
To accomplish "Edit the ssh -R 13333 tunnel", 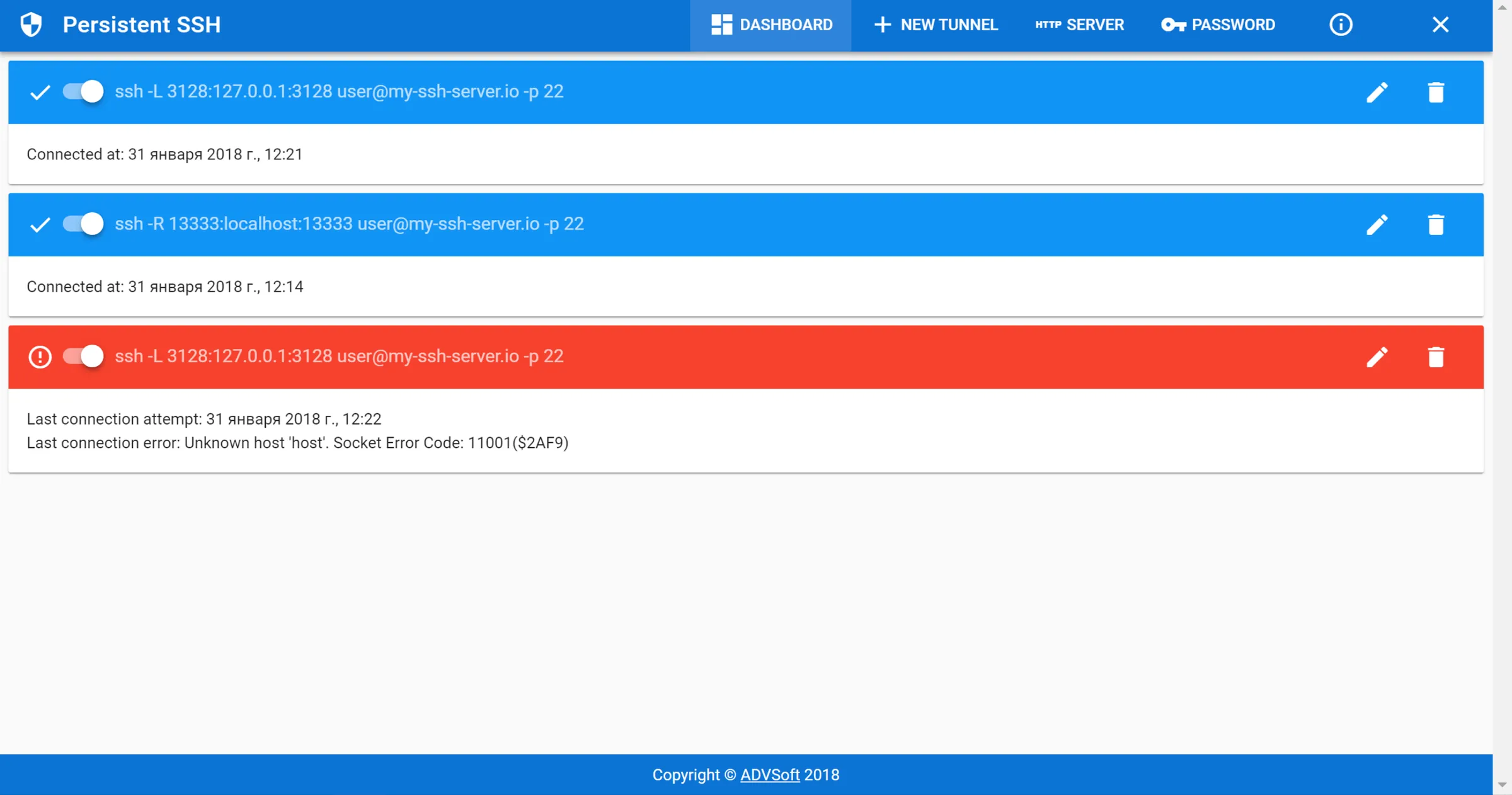I will [1378, 224].
